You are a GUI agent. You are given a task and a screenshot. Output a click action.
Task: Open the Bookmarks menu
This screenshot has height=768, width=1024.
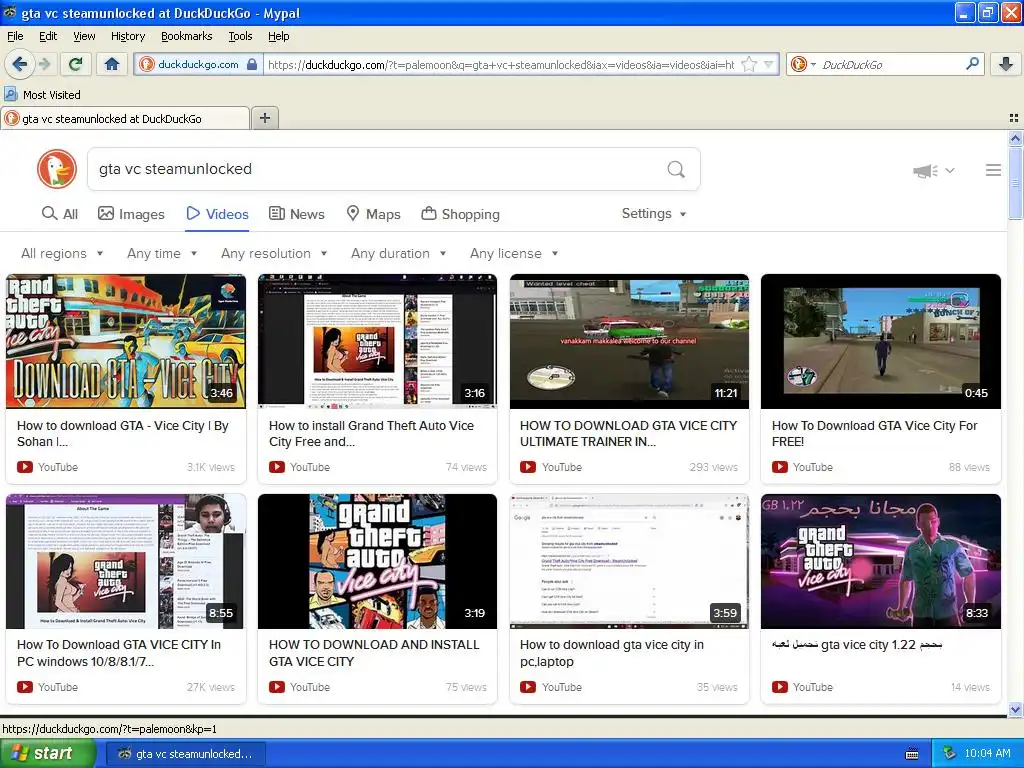[186, 36]
